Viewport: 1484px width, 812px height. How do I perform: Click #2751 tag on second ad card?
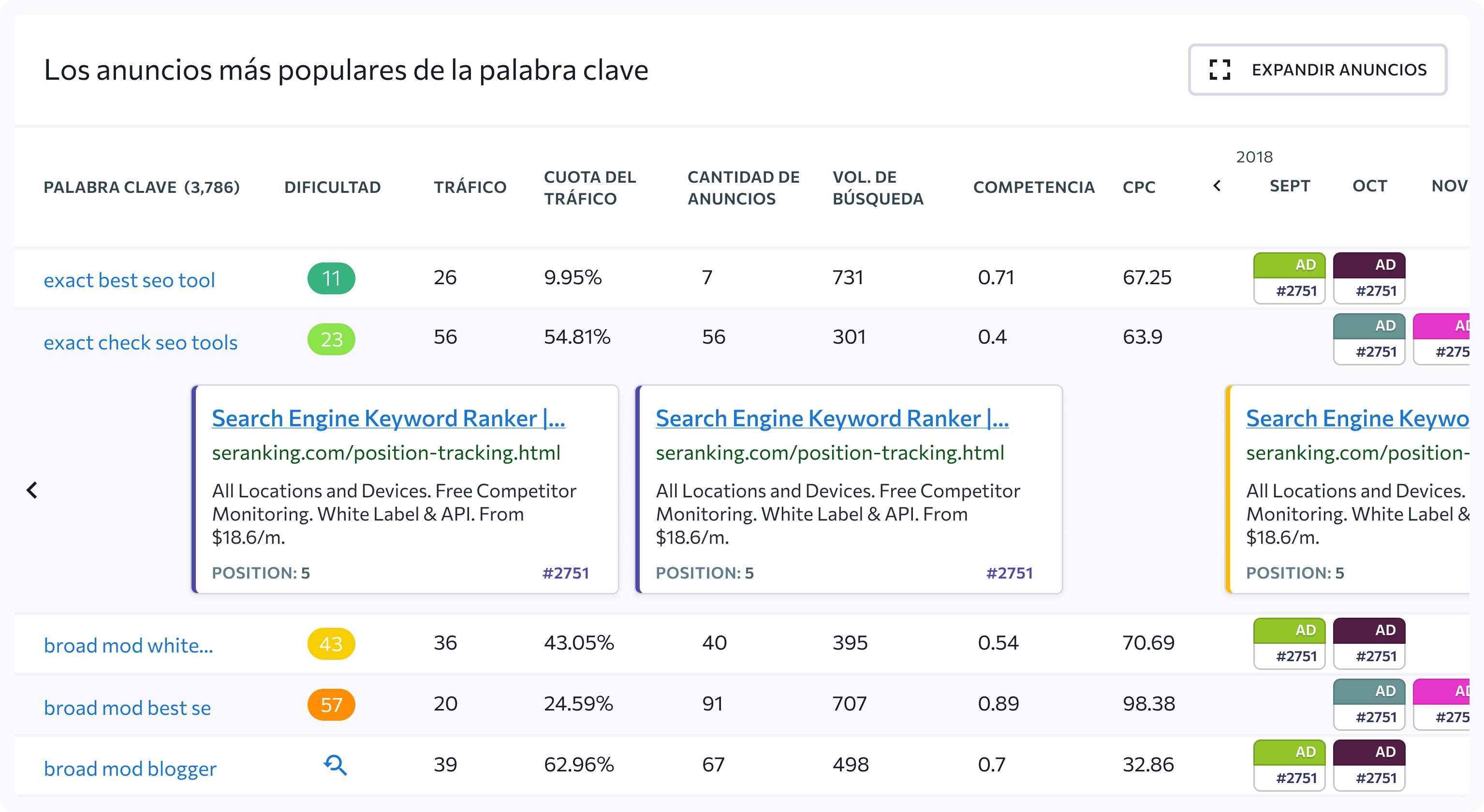tap(1009, 573)
